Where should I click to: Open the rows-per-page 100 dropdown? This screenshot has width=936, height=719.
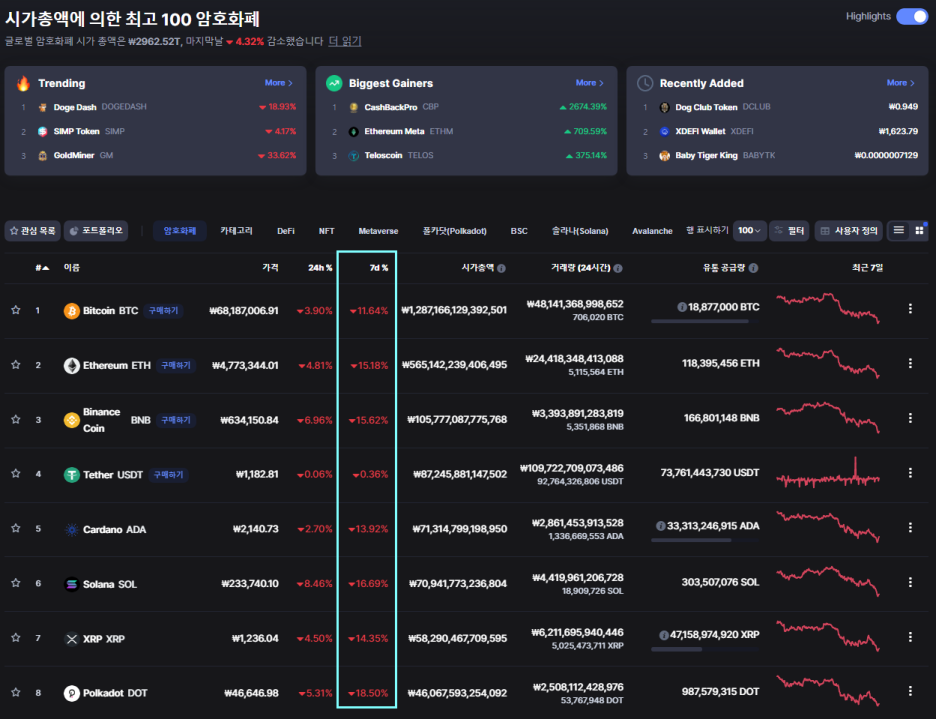(749, 231)
